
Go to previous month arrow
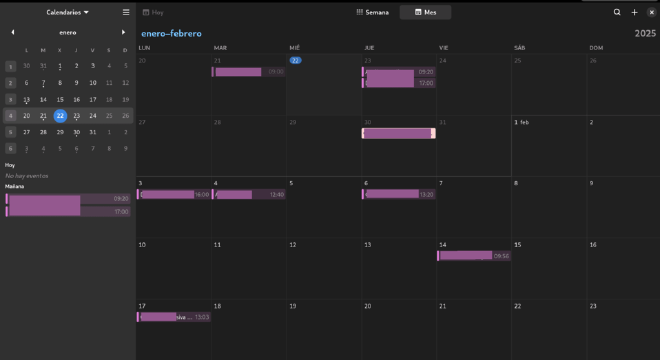point(13,32)
